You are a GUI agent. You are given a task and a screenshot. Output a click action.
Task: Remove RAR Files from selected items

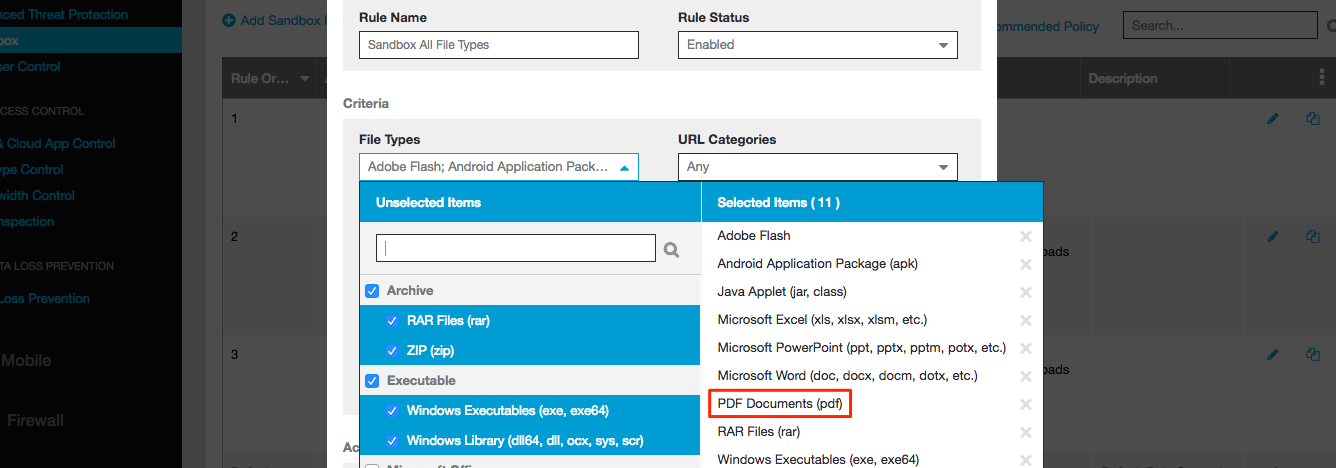[x=1025, y=432]
